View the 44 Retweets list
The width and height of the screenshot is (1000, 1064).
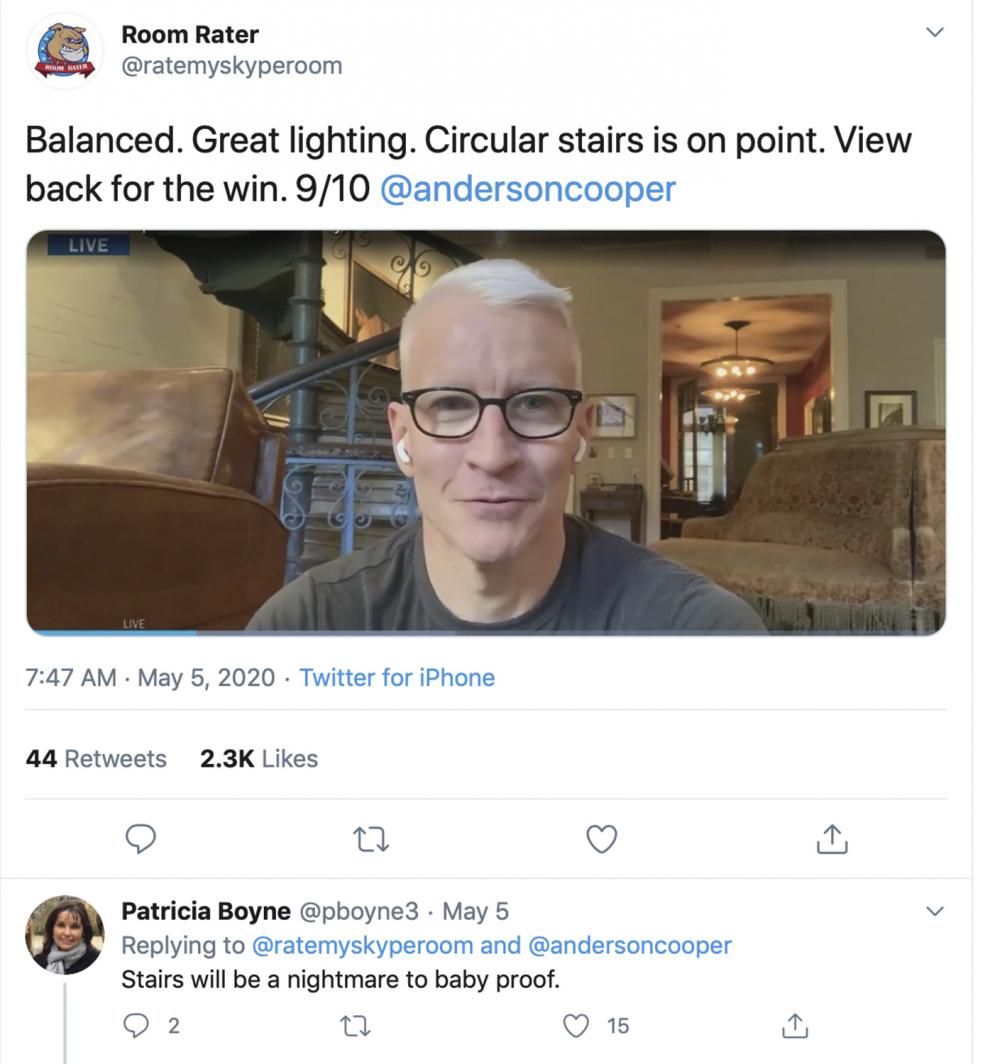(x=96, y=759)
